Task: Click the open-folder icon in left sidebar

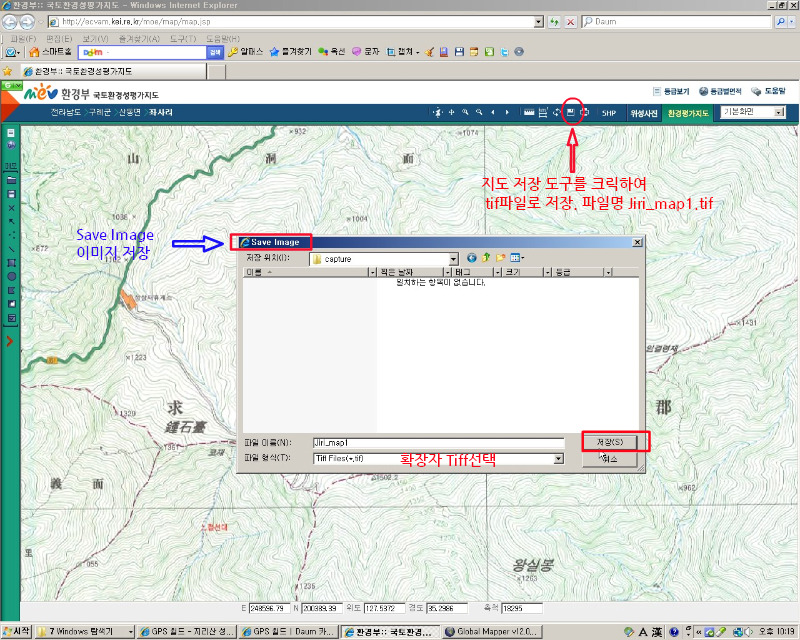Action: pyautogui.click(x=11, y=180)
